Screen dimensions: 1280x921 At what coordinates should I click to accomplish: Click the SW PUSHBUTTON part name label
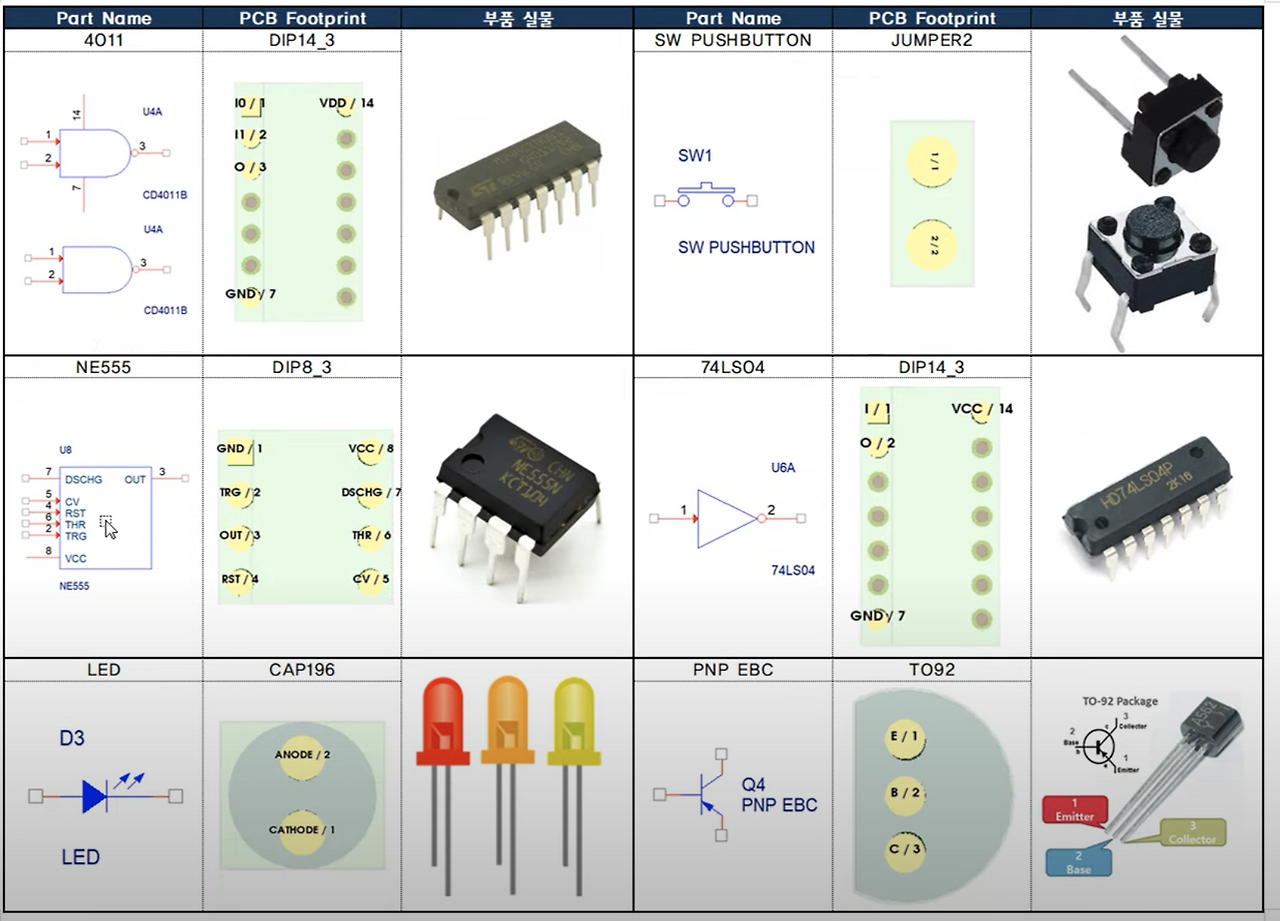pyautogui.click(x=733, y=40)
